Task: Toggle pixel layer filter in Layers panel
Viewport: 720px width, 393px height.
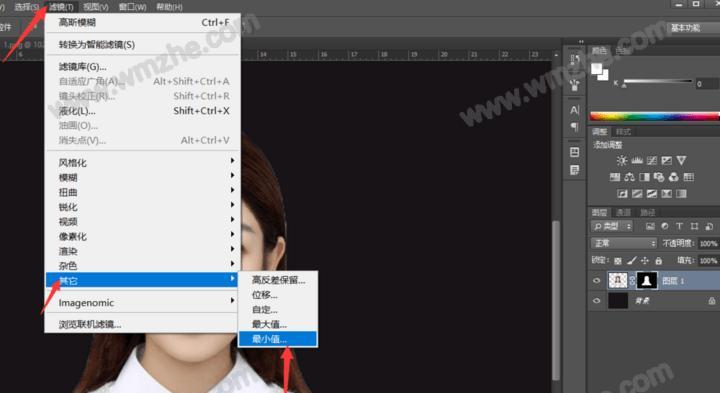Action: (650, 226)
